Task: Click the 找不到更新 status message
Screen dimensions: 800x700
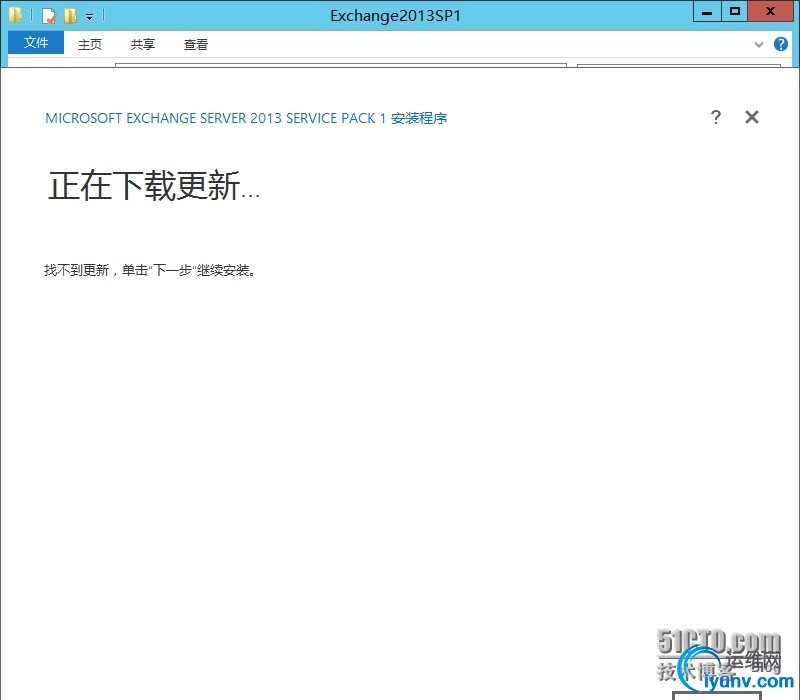Action: click(x=150, y=270)
